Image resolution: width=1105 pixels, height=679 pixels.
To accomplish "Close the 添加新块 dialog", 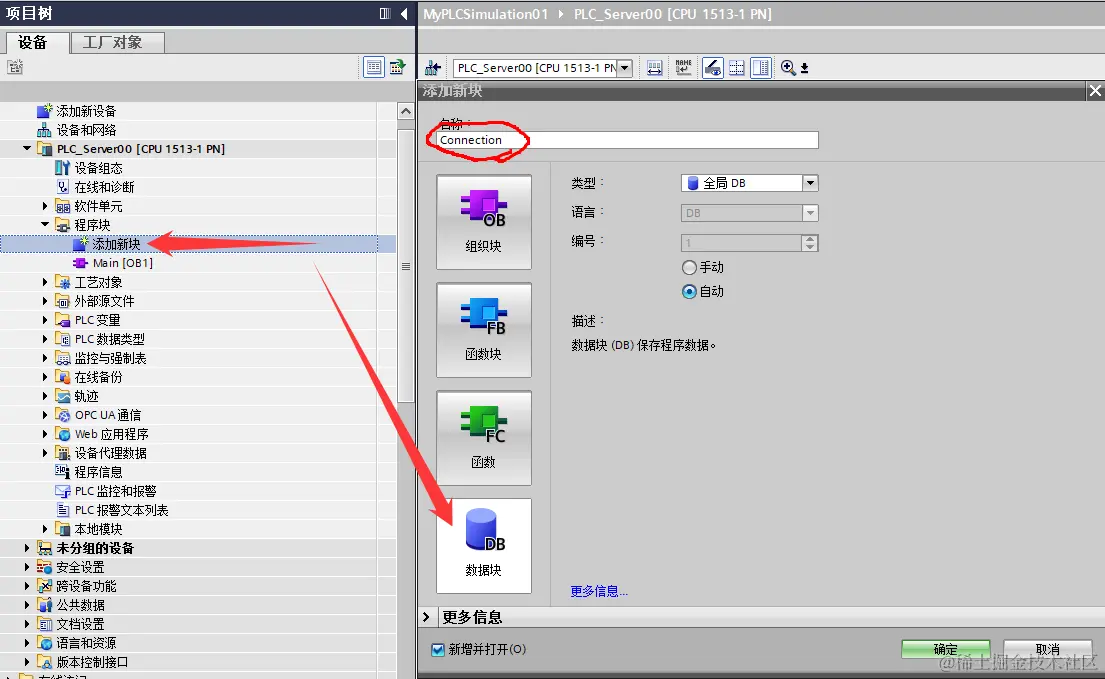I will point(1094,91).
